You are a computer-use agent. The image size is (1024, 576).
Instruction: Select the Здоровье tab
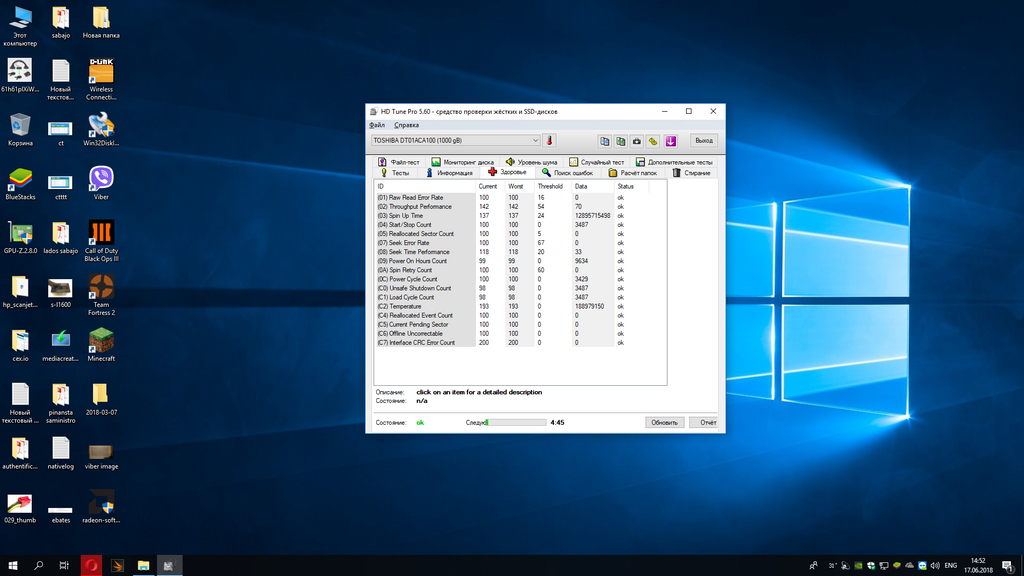click(x=507, y=172)
